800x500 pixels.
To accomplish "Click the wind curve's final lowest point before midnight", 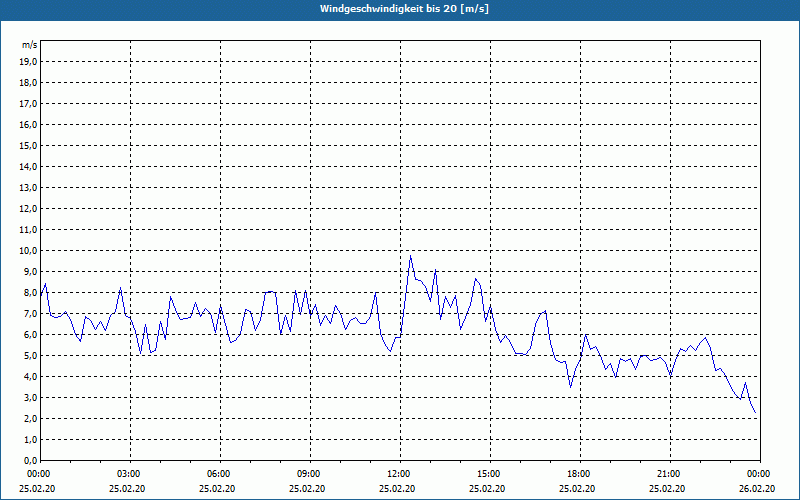I will pos(755,413).
